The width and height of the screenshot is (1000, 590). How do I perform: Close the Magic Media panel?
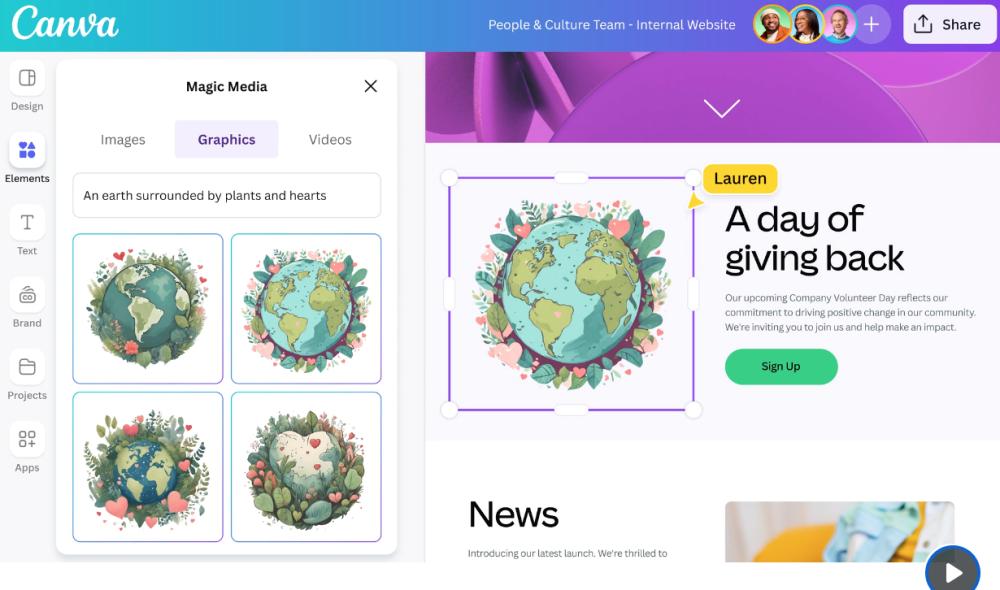tap(371, 86)
